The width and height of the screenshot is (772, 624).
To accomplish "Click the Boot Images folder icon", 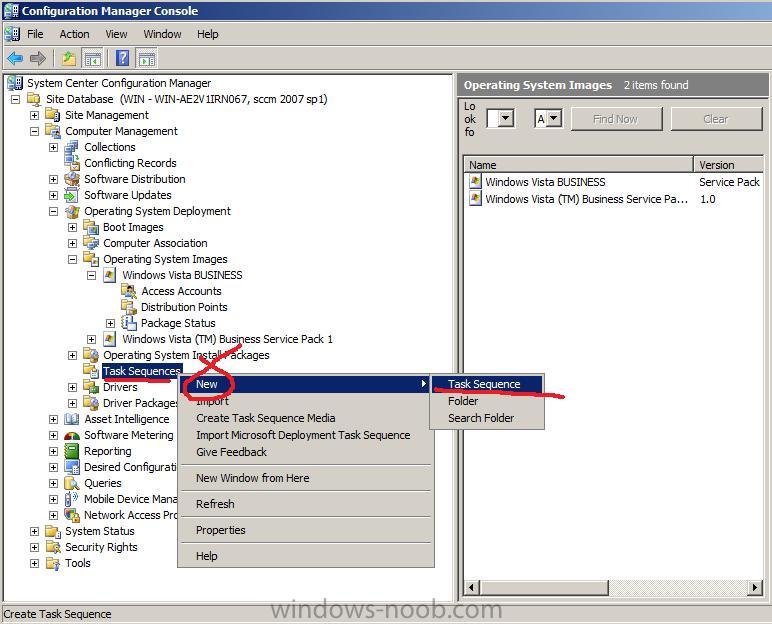I will pyautogui.click(x=91, y=227).
